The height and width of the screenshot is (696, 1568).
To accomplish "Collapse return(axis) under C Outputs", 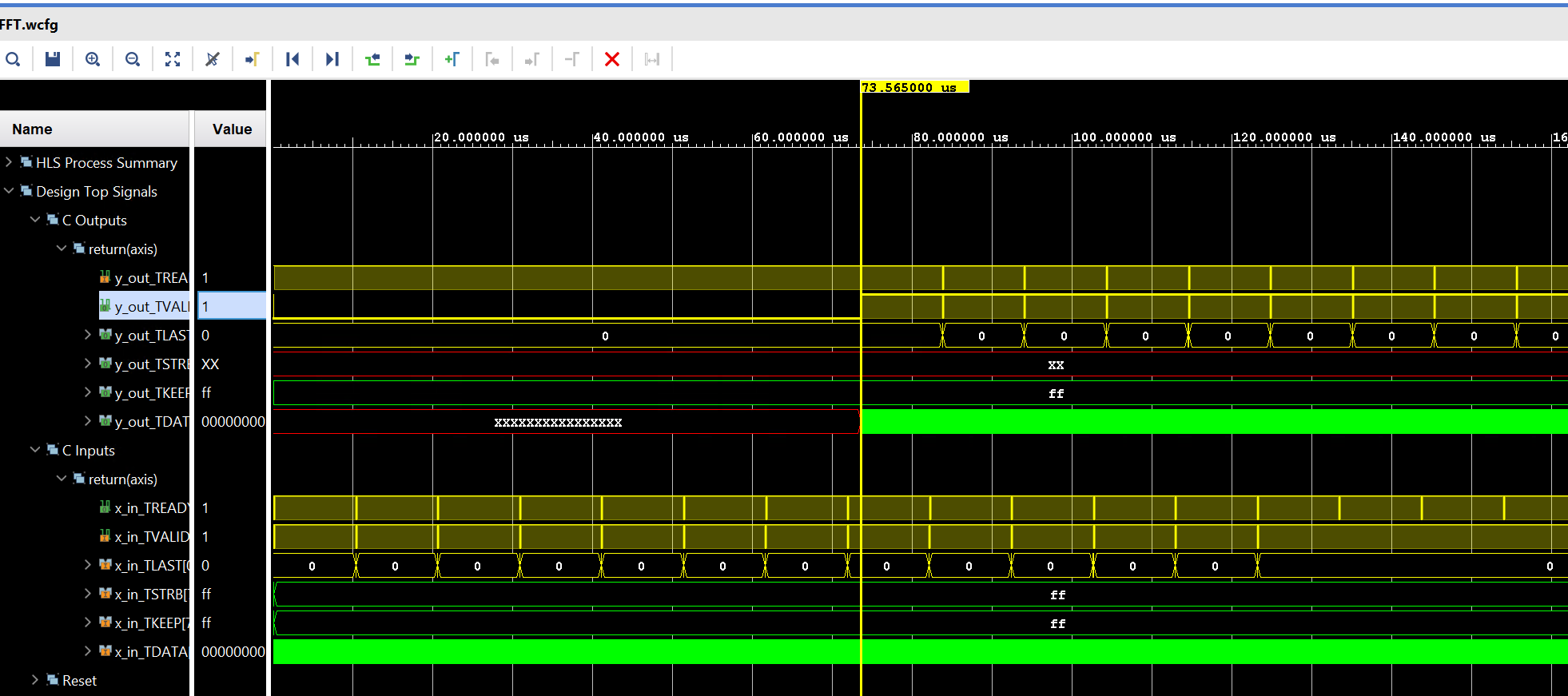I will tap(62, 249).
